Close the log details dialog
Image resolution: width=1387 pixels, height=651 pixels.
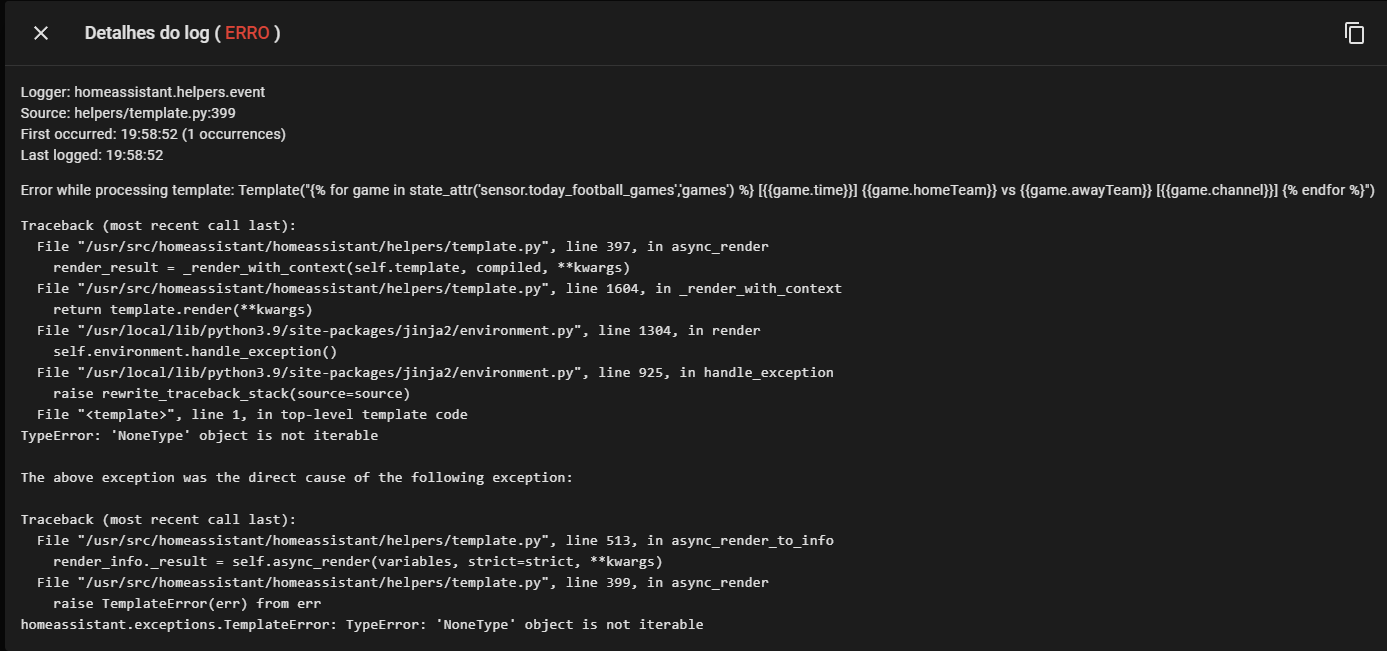[x=41, y=33]
